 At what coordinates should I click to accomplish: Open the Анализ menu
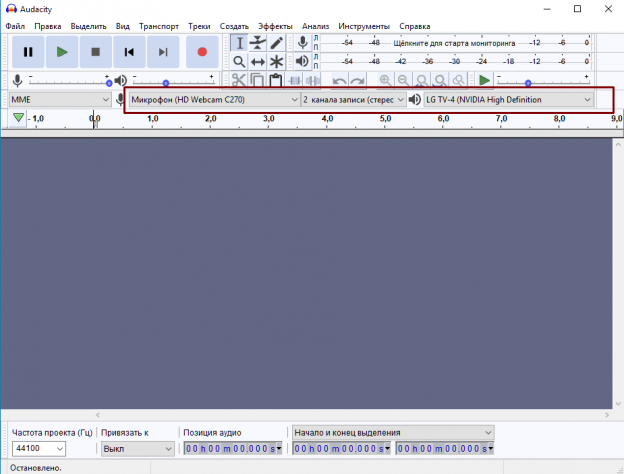click(316, 26)
